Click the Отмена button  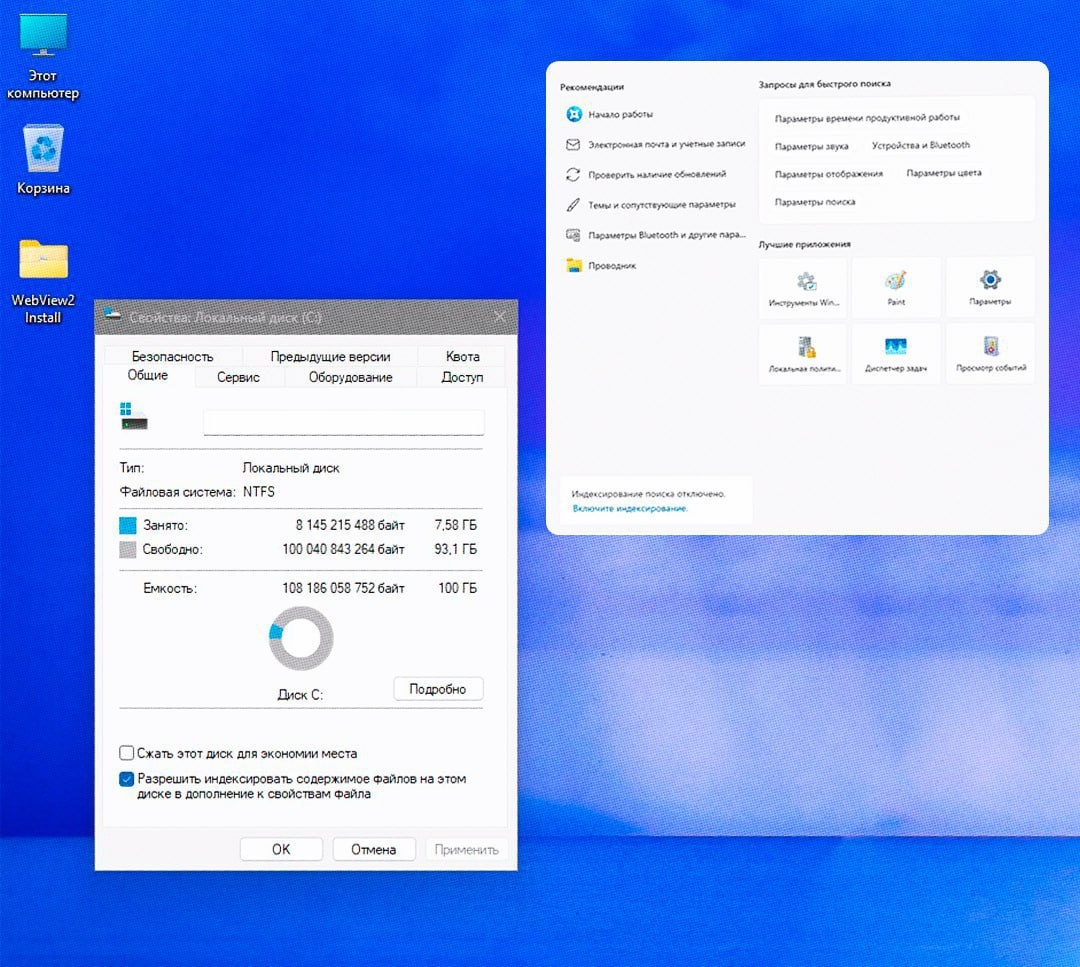click(374, 849)
